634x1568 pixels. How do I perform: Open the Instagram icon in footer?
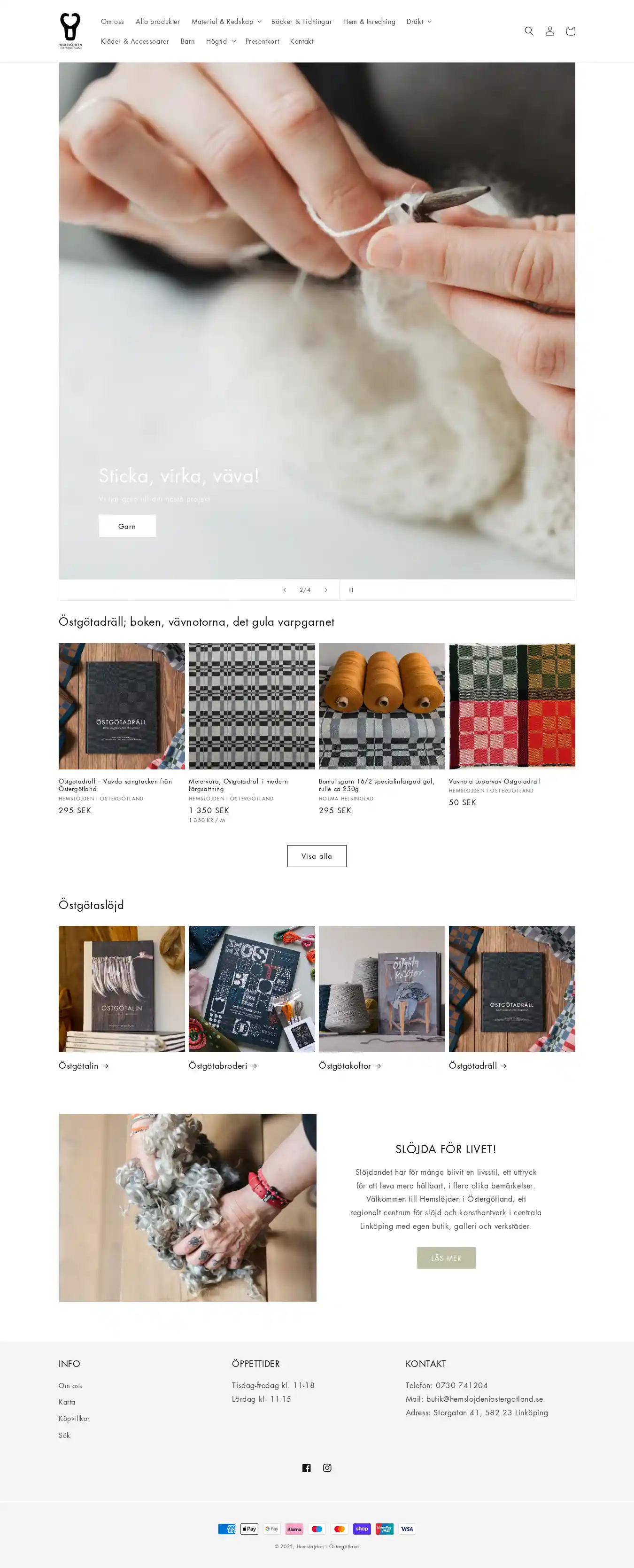[x=327, y=1467]
